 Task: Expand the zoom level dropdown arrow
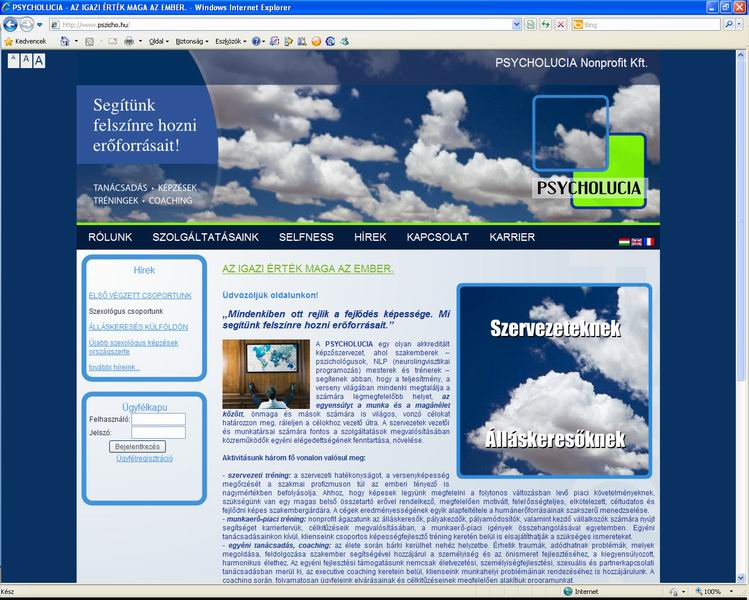(x=731, y=592)
